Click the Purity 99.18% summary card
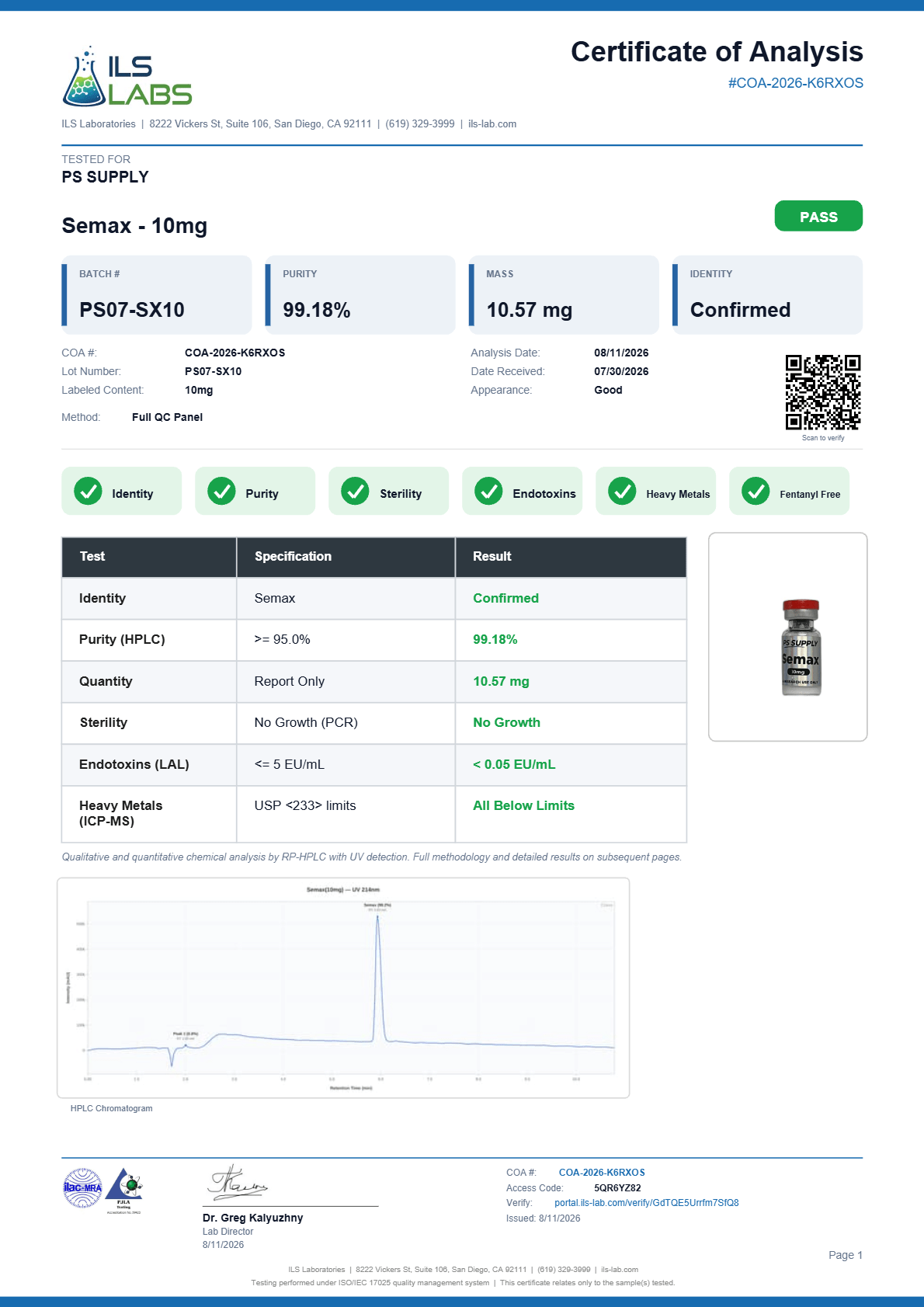 click(x=360, y=295)
